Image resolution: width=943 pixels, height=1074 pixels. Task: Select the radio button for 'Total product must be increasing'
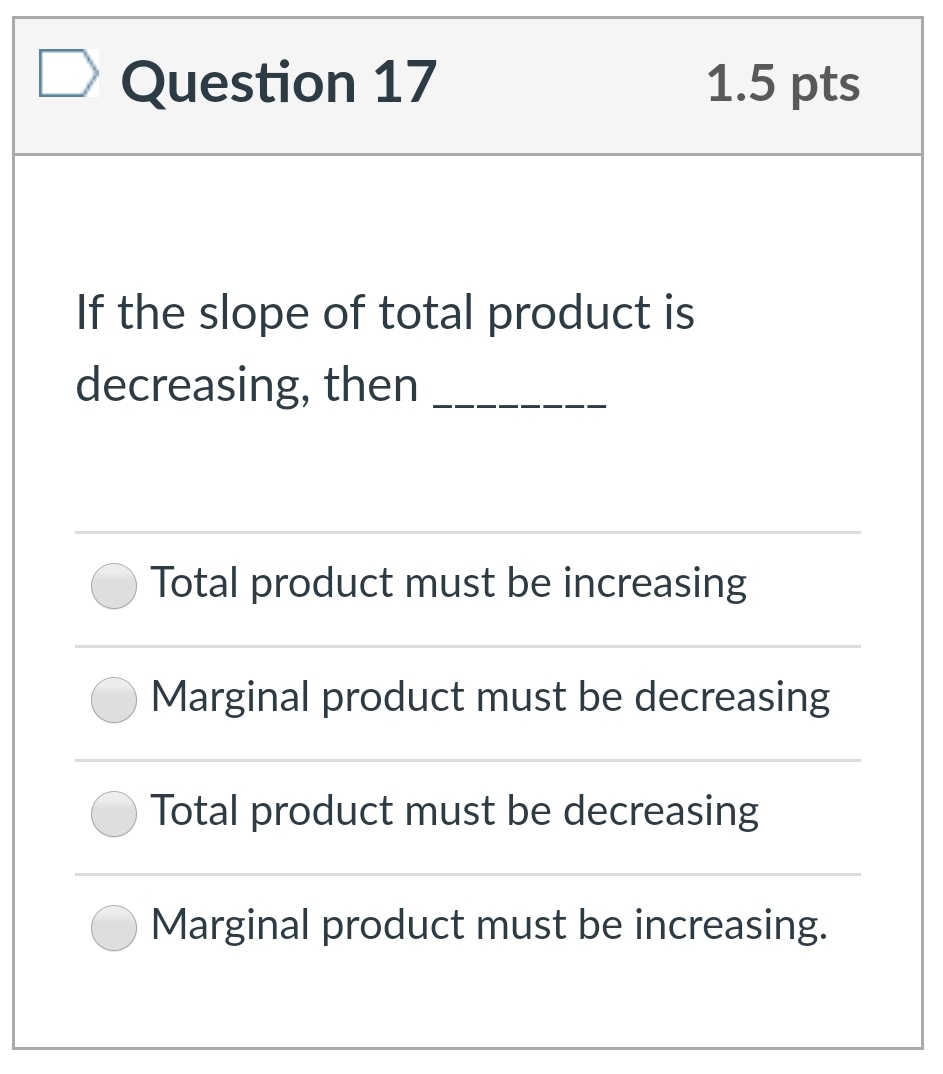pyautogui.click(x=113, y=587)
